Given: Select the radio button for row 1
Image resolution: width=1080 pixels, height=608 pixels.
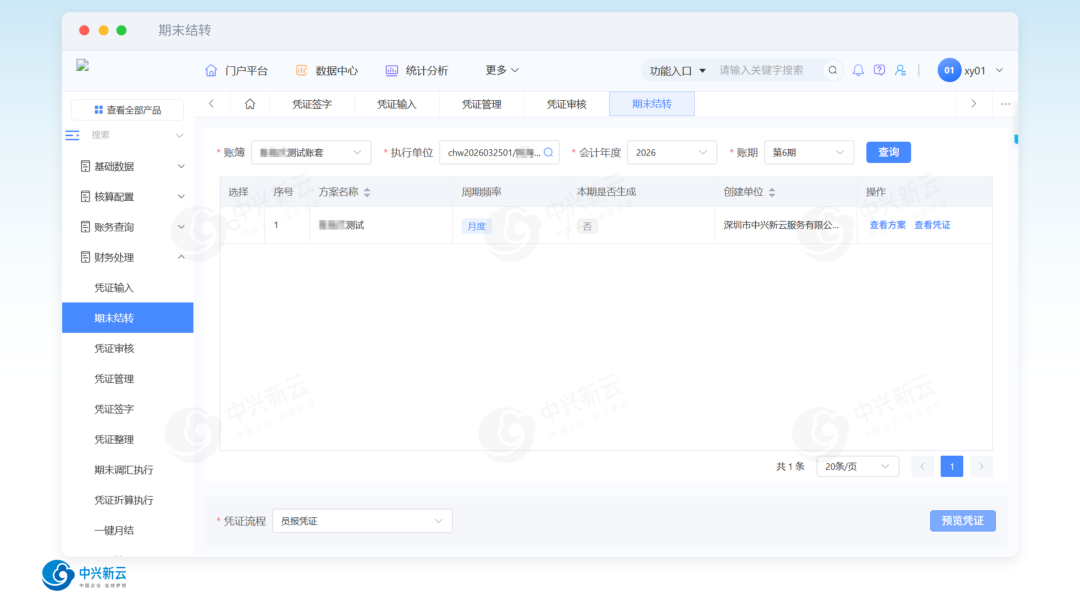Looking at the screenshot, I should pyautogui.click(x=234, y=225).
